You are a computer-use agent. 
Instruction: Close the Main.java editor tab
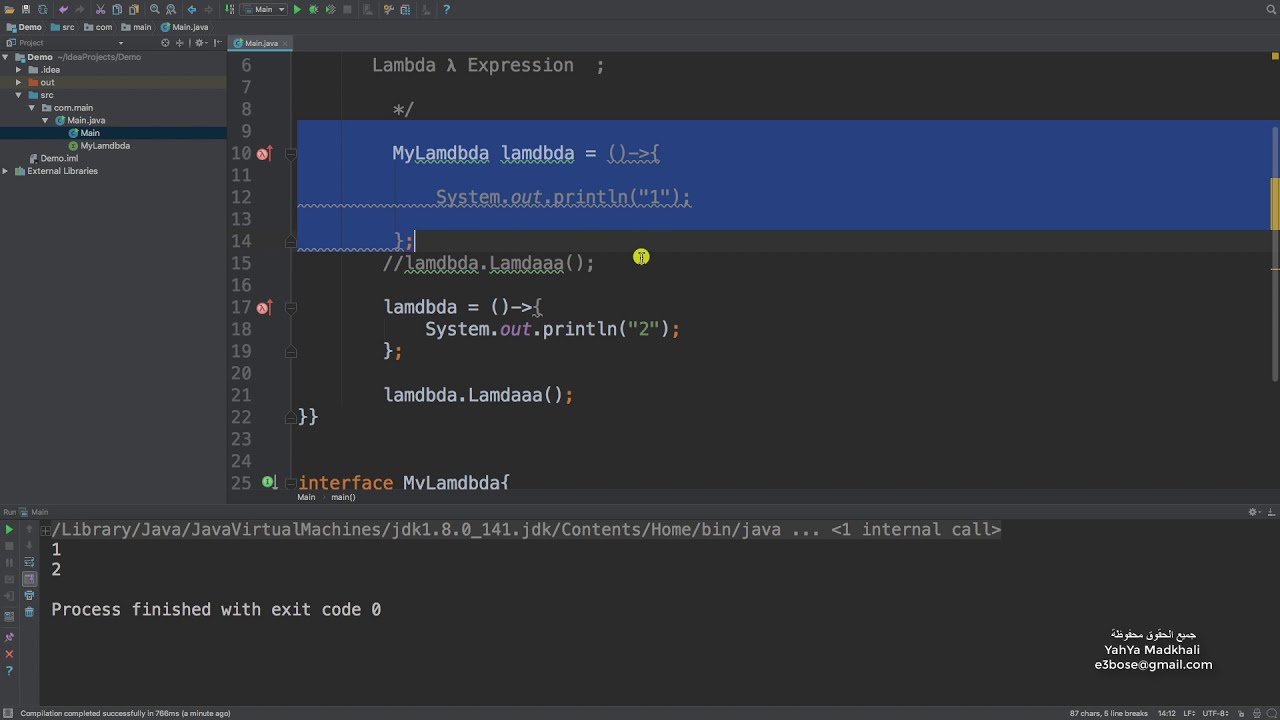pyautogui.click(x=285, y=43)
